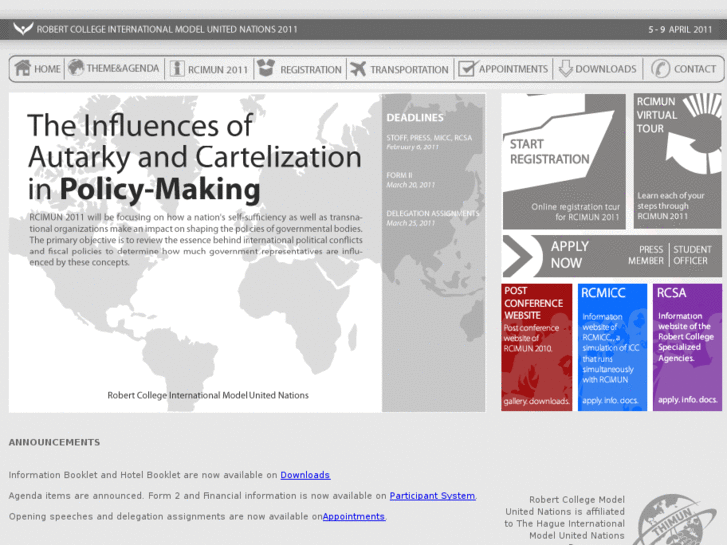Open the Start Registration tile
This screenshot has width=727, height=545.
click(x=563, y=161)
